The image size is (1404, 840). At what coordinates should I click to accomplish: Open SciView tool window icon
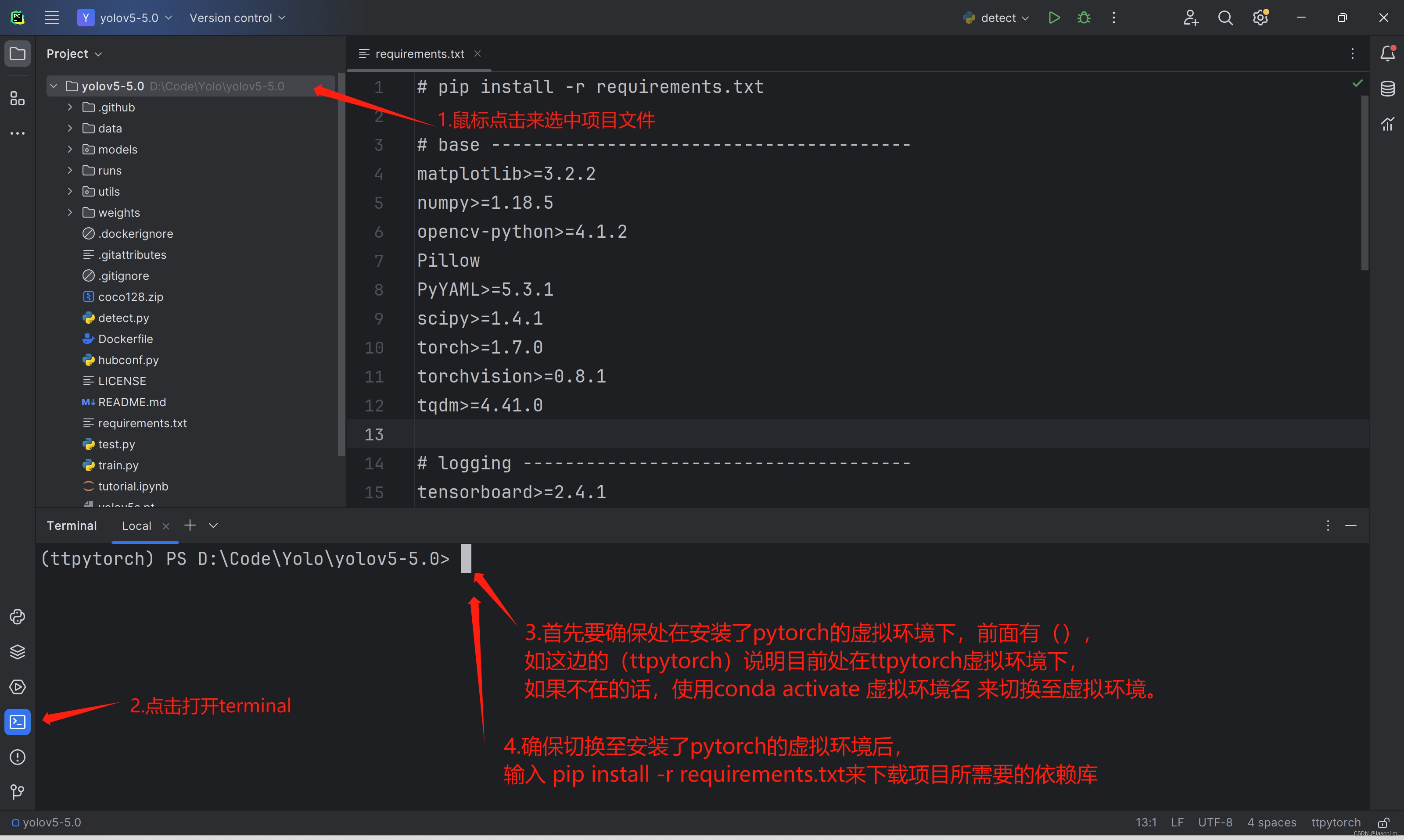tap(1387, 123)
